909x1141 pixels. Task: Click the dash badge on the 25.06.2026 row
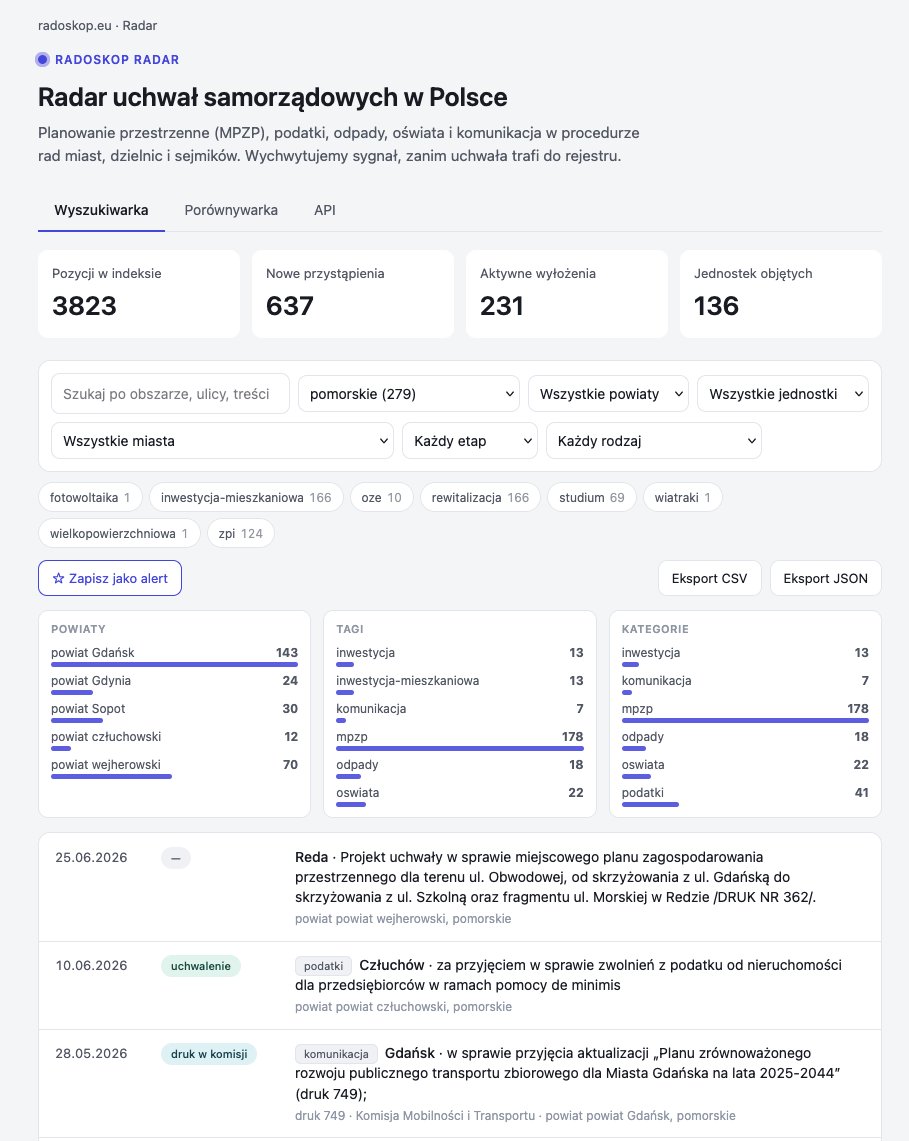click(176, 859)
